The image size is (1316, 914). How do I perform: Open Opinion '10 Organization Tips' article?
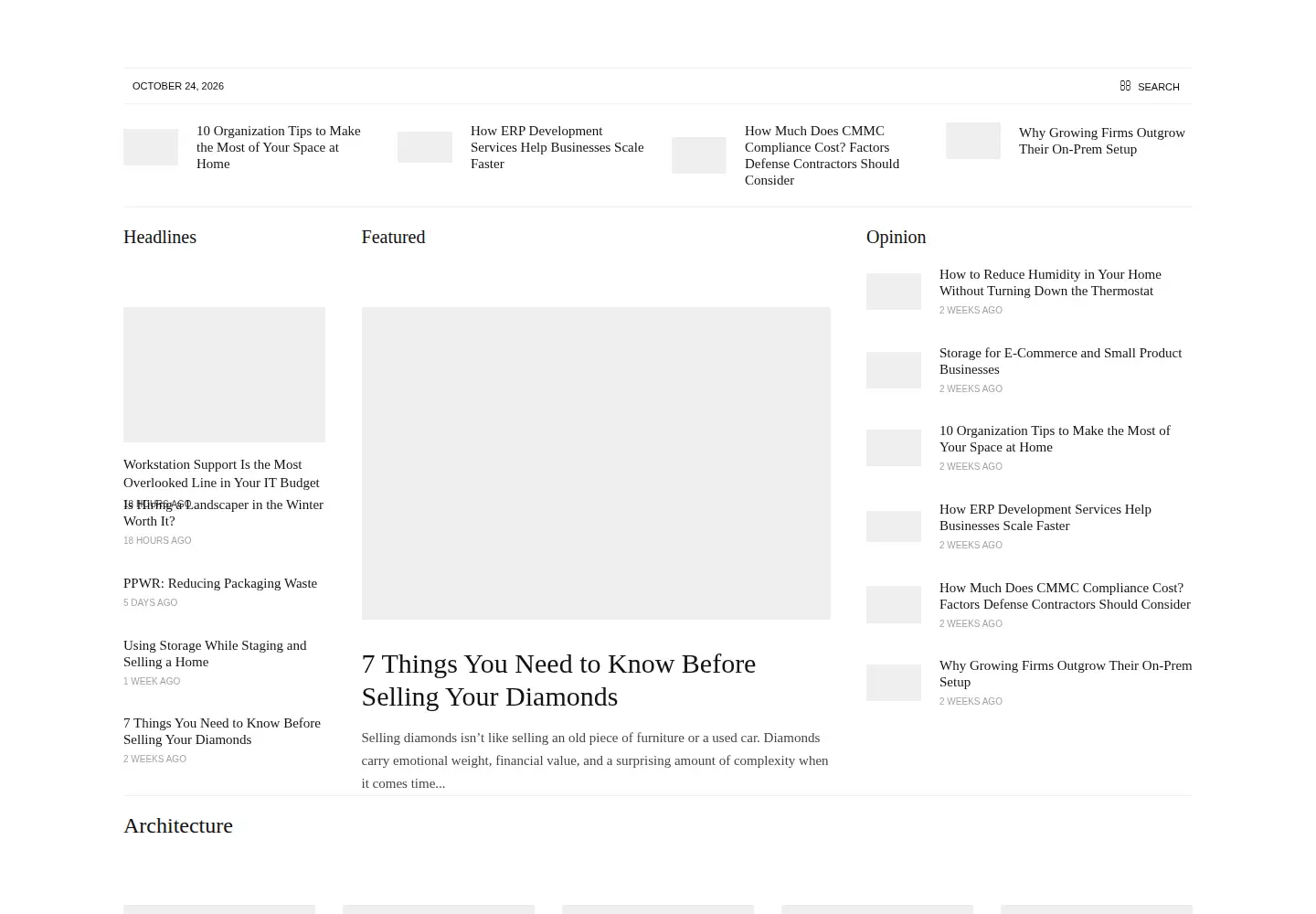tap(1055, 439)
